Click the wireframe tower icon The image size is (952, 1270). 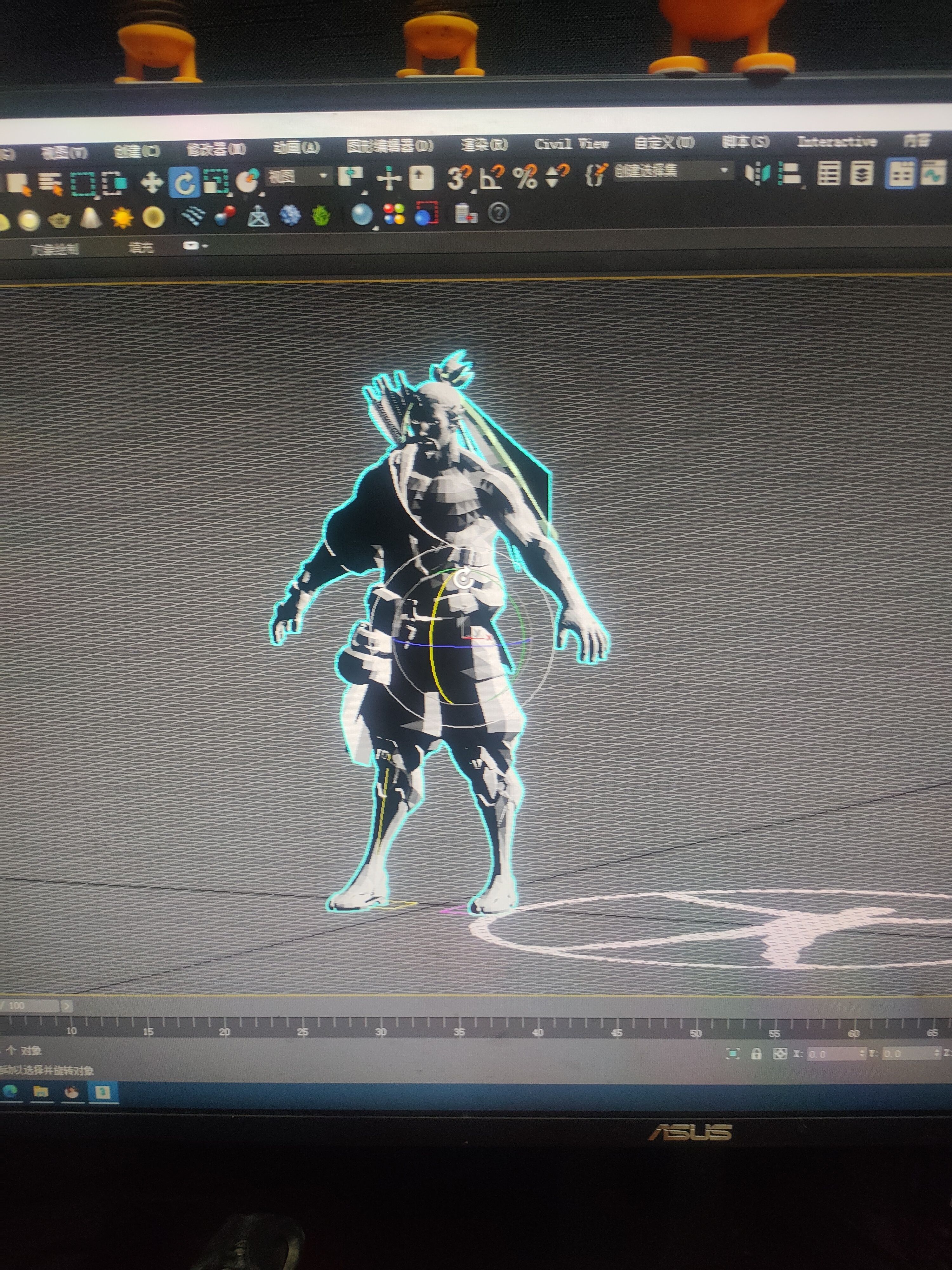[258, 216]
